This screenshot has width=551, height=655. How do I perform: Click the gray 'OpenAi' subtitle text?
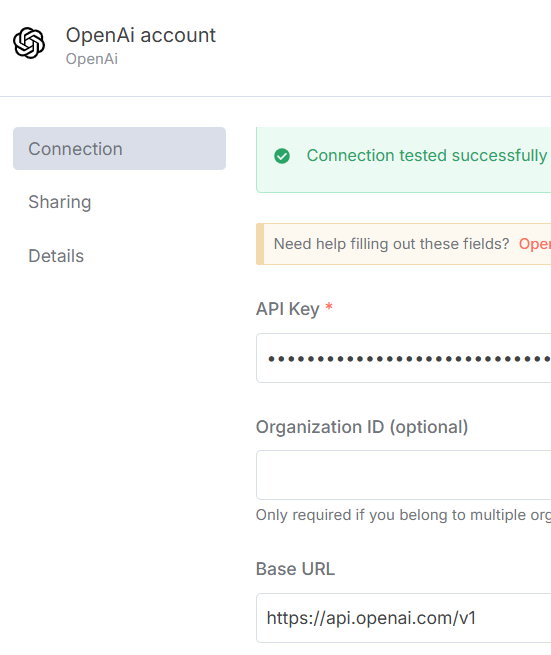click(92, 59)
